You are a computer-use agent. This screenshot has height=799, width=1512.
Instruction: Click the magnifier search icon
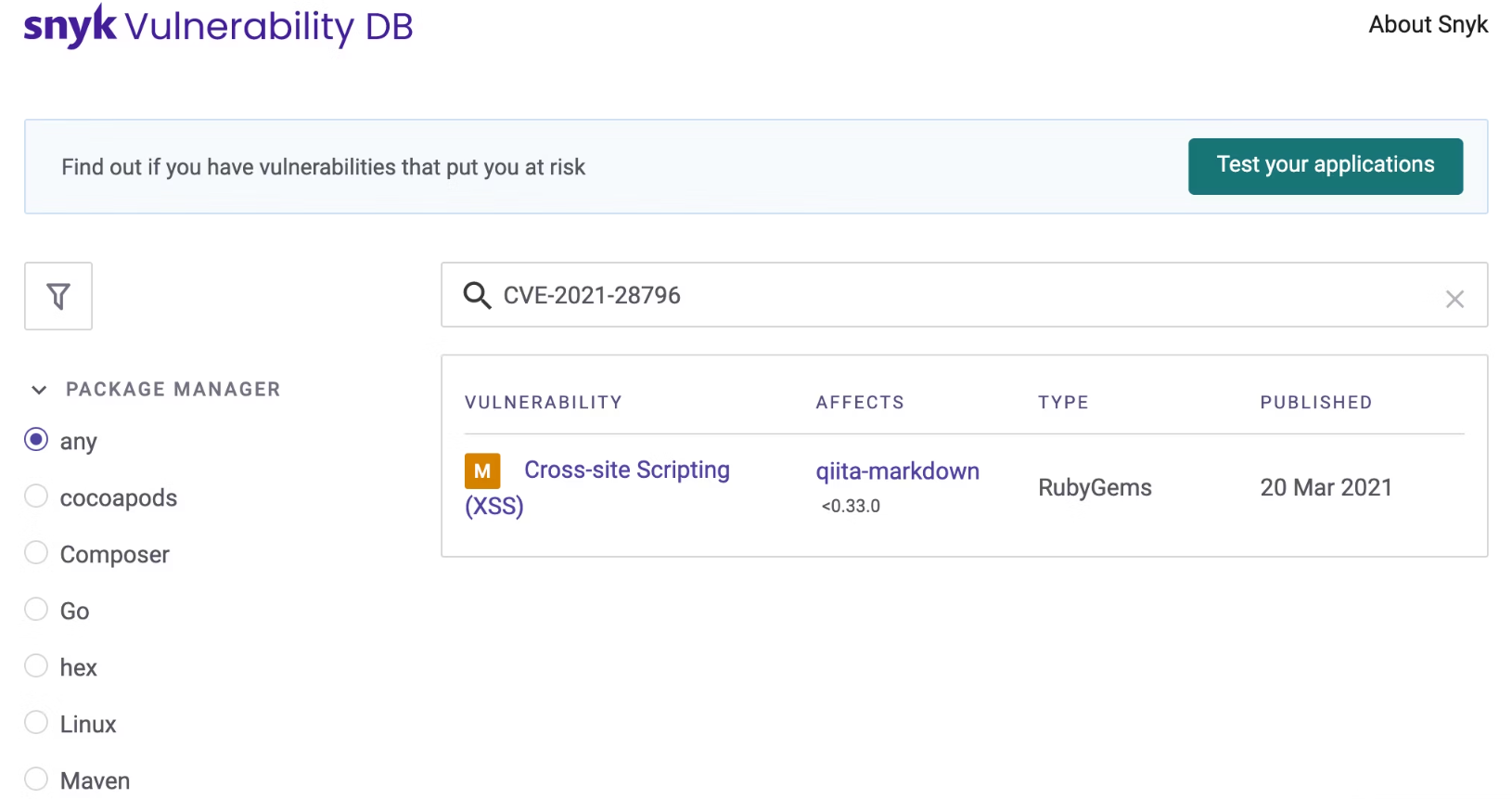[x=477, y=295]
